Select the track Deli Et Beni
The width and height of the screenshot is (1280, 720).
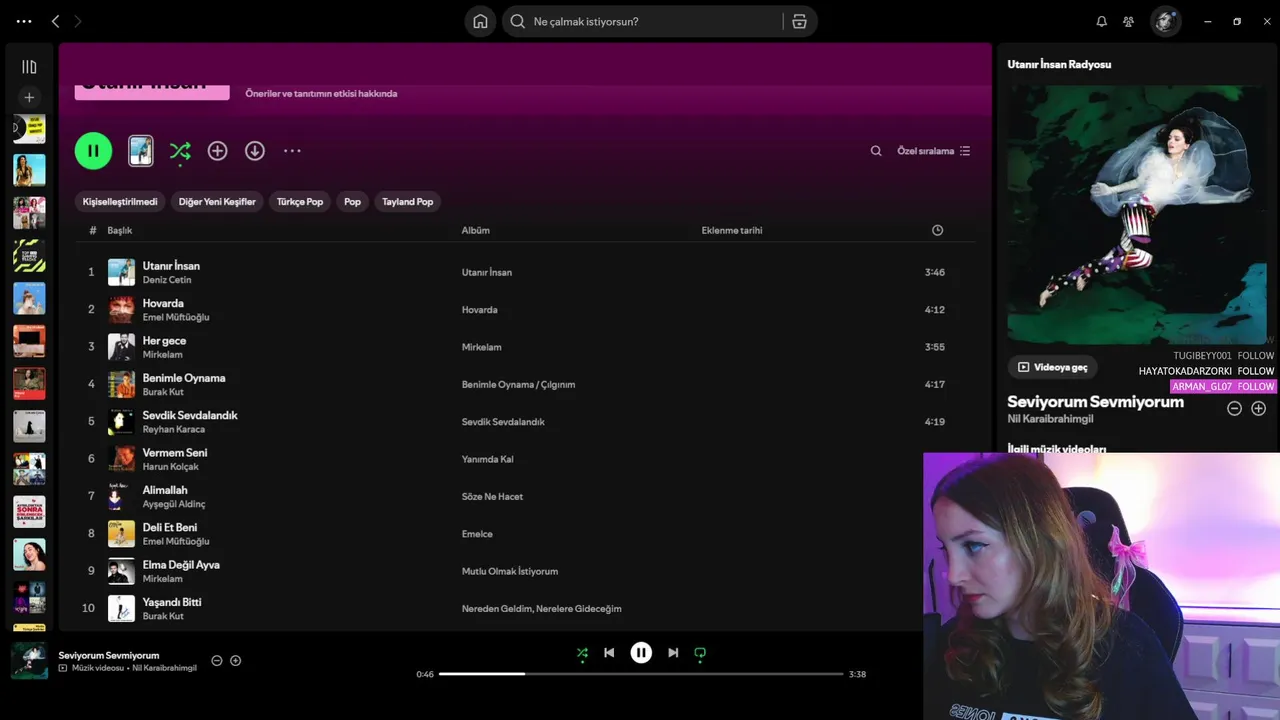tap(170, 528)
